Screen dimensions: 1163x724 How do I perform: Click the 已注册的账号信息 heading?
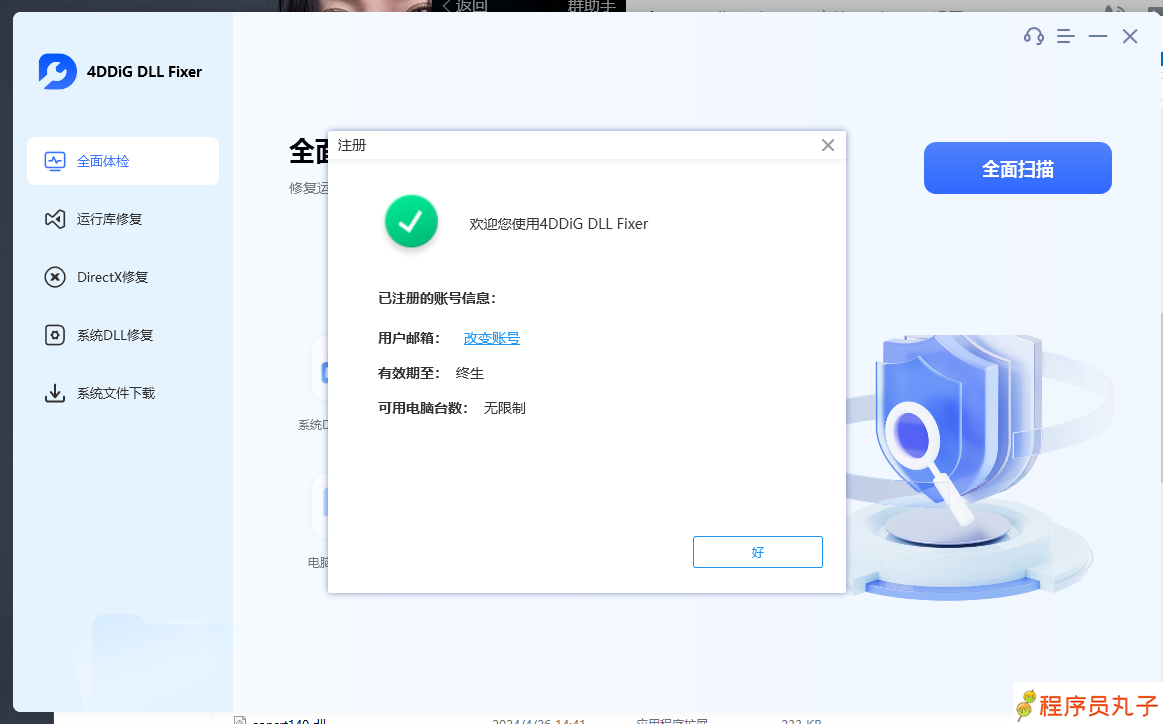pyautogui.click(x=437, y=298)
